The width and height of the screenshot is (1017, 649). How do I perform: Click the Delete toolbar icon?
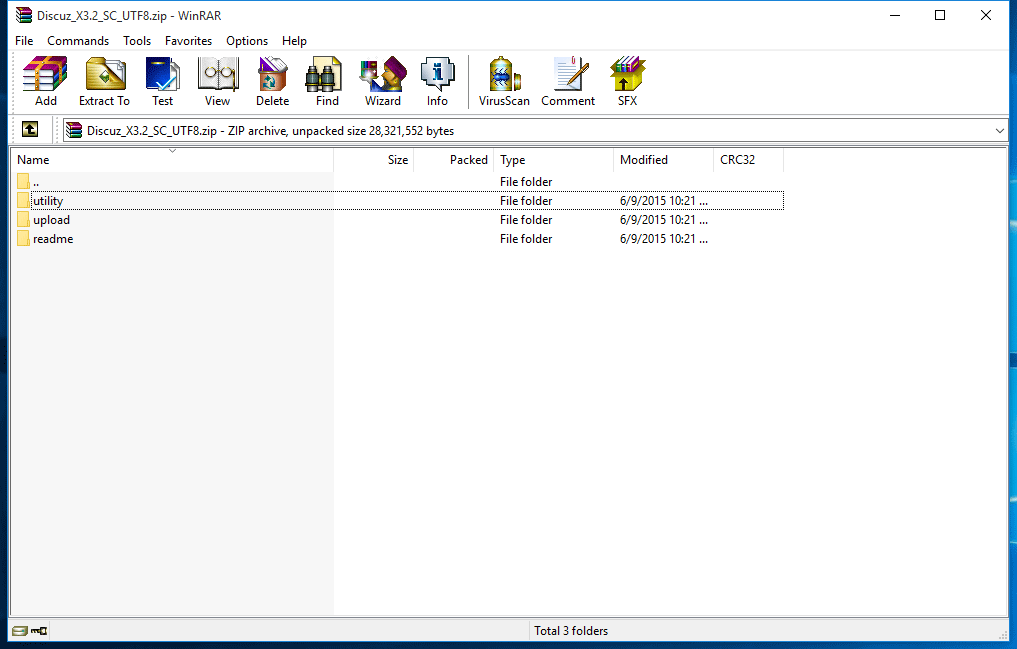[x=272, y=81]
